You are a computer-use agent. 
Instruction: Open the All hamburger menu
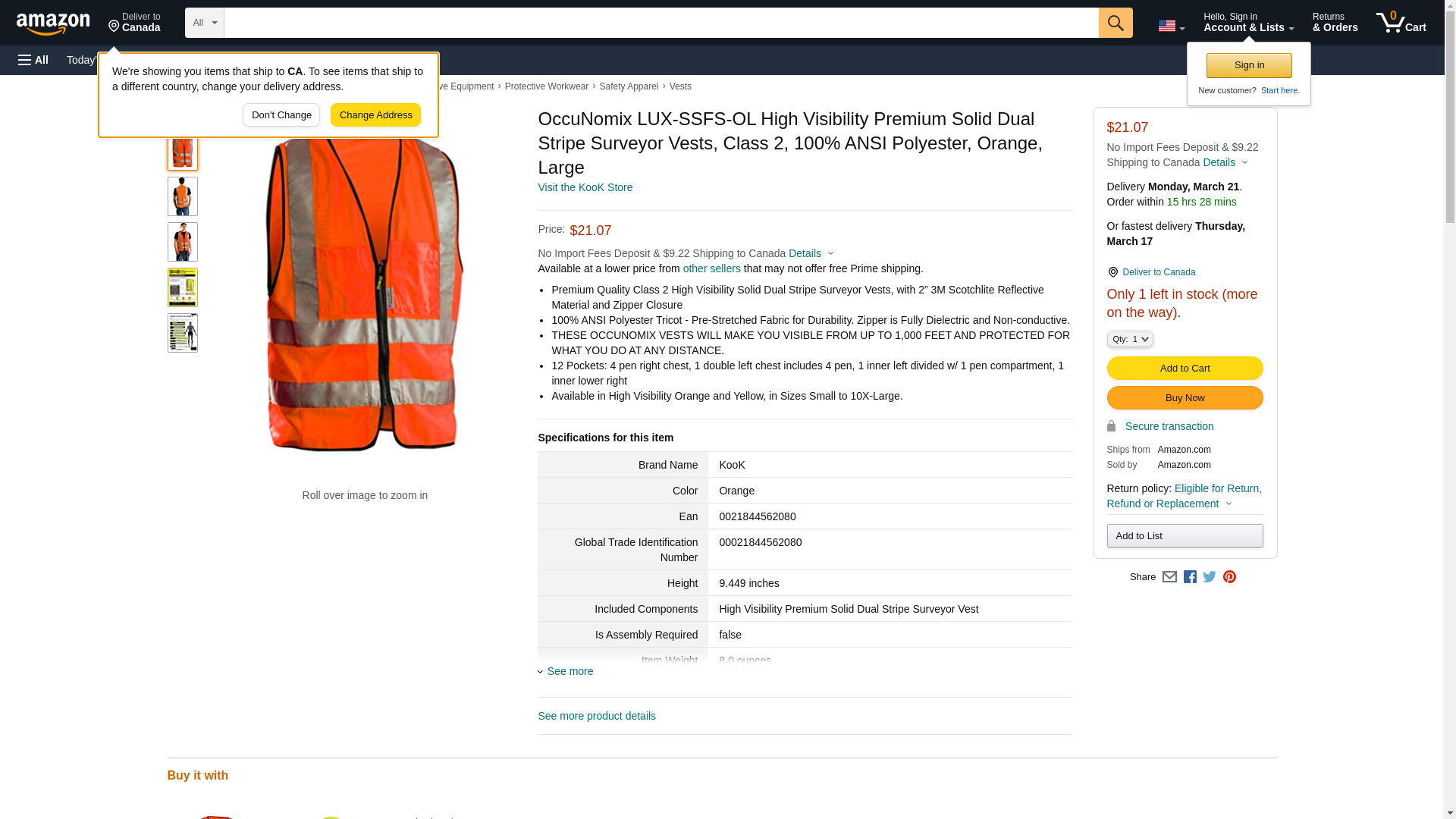[33, 60]
